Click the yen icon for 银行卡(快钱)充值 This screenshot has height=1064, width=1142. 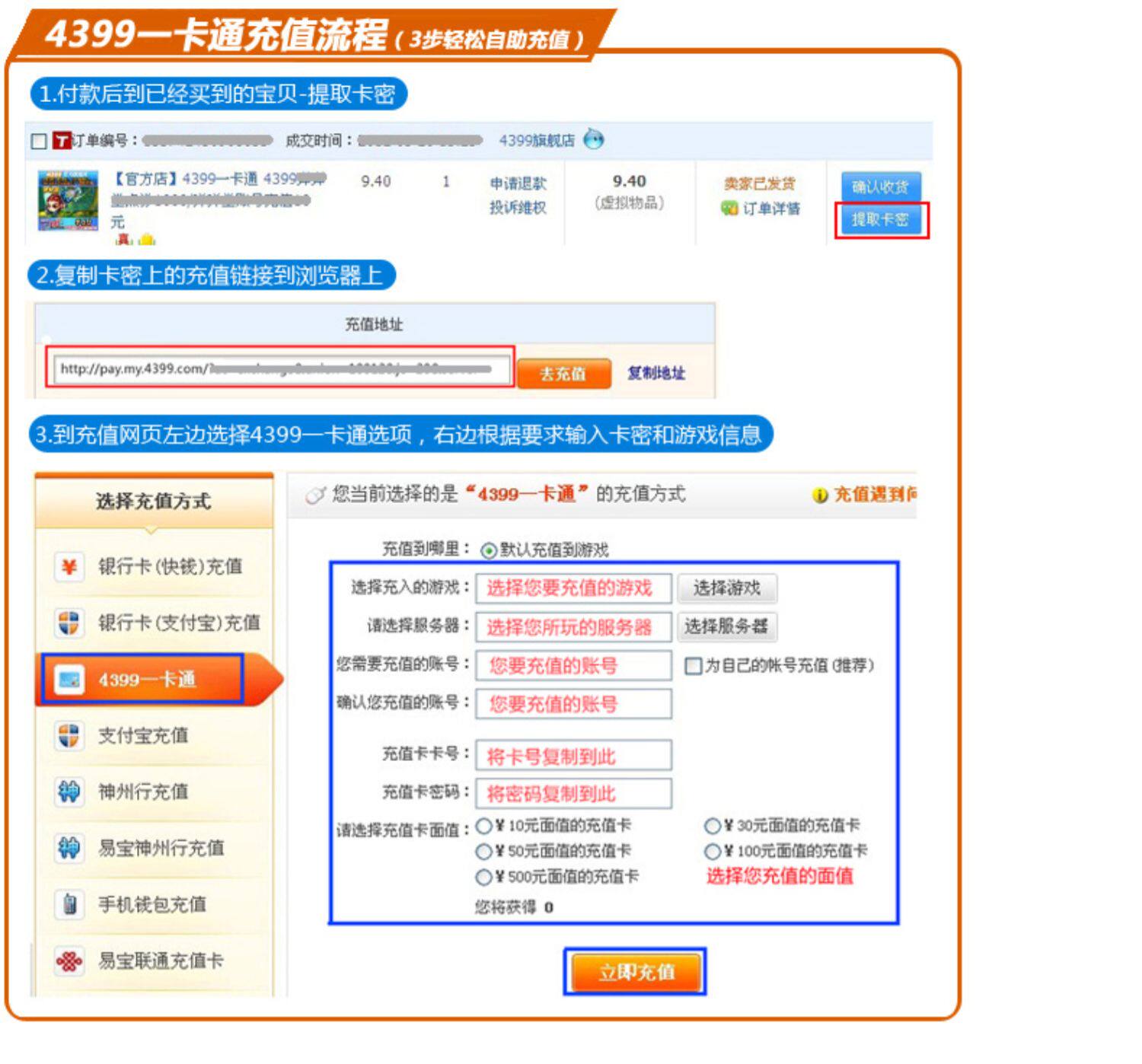pyautogui.click(x=69, y=567)
